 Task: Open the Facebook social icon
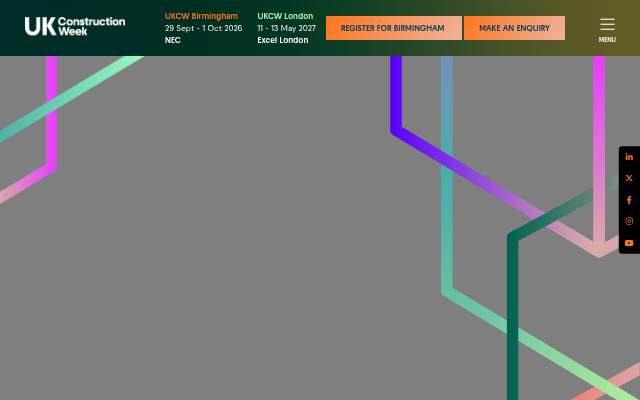[629, 200]
